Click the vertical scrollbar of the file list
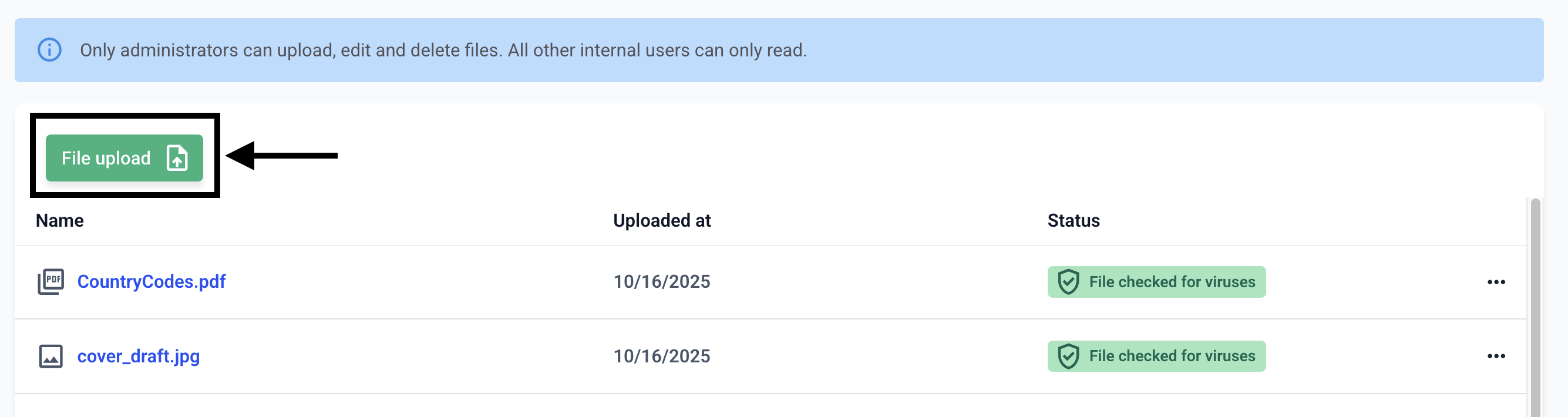This screenshot has height=417, width=1568. tap(1535, 304)
